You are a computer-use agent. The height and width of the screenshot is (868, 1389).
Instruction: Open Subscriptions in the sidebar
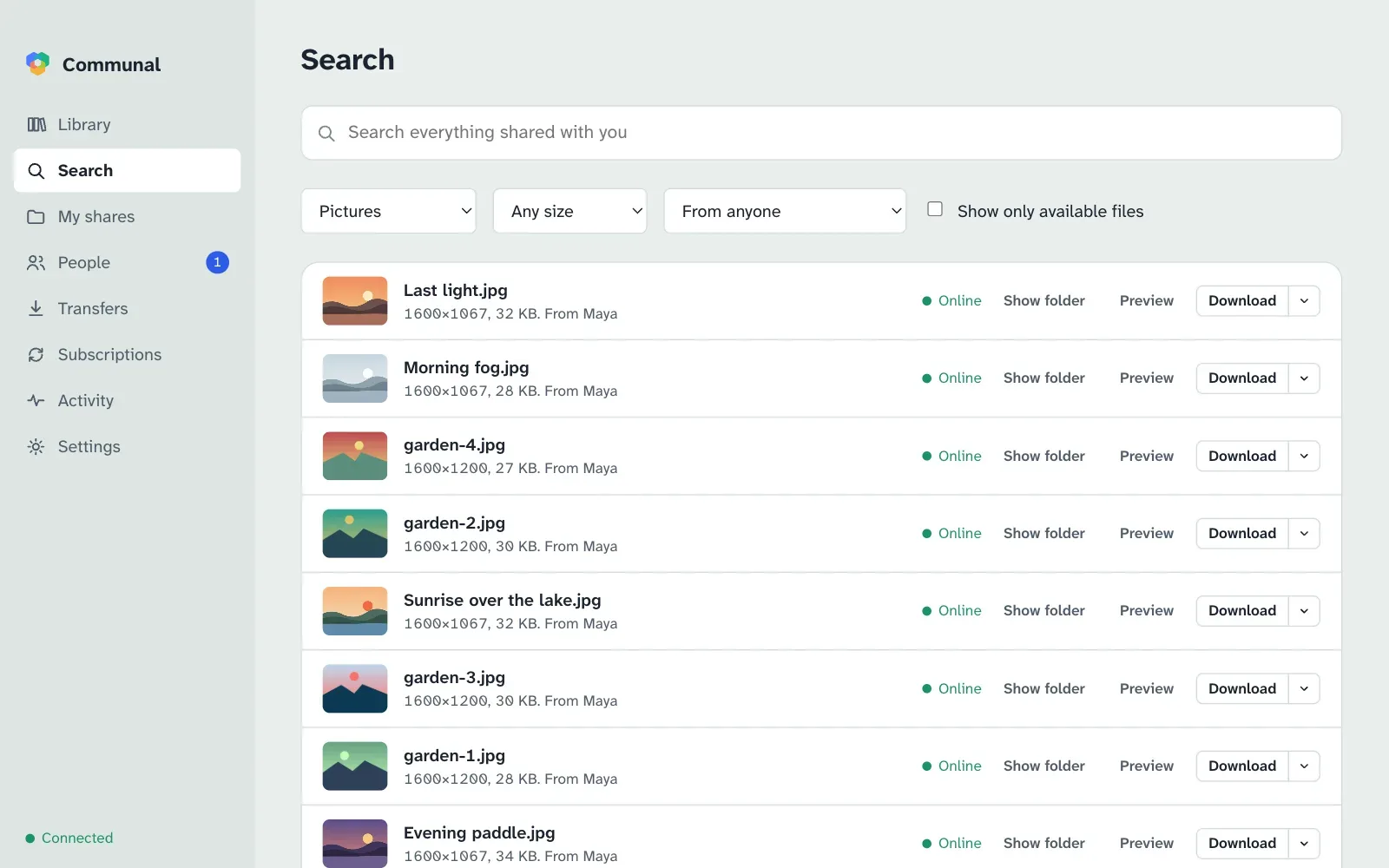[127, 354]
